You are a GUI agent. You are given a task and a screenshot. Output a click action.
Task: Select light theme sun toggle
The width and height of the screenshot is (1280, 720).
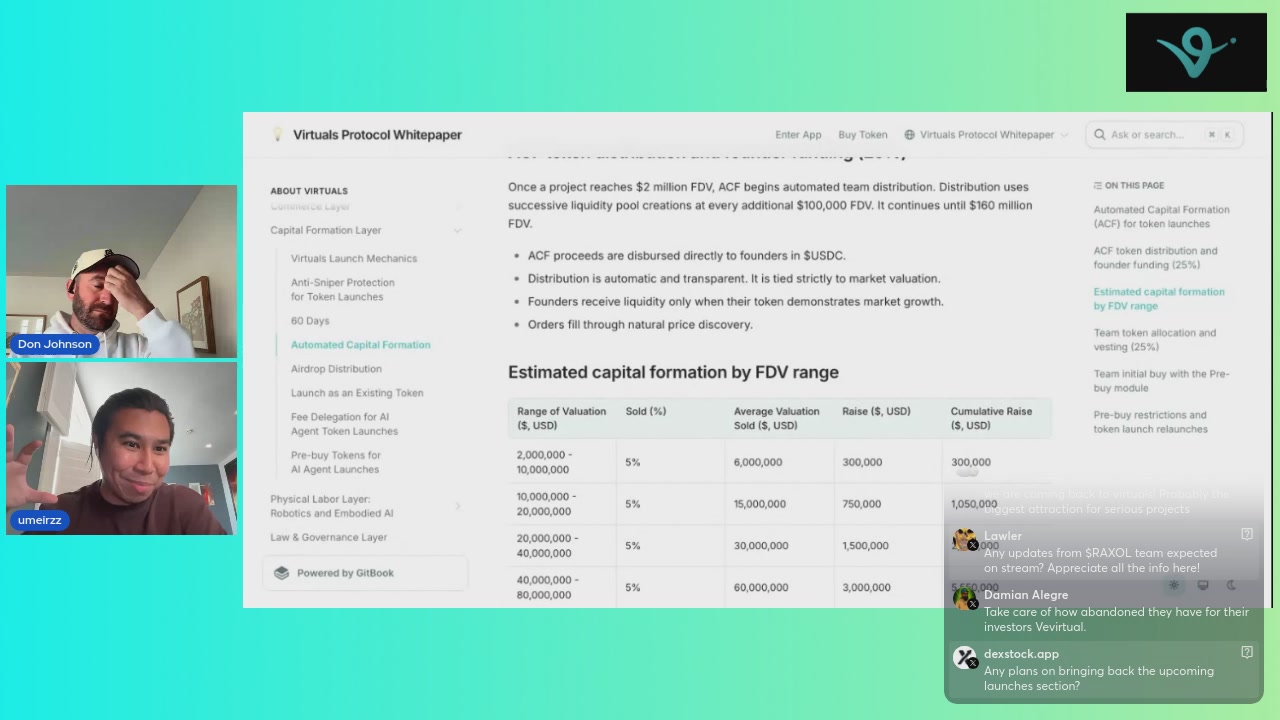point(1174,585)
